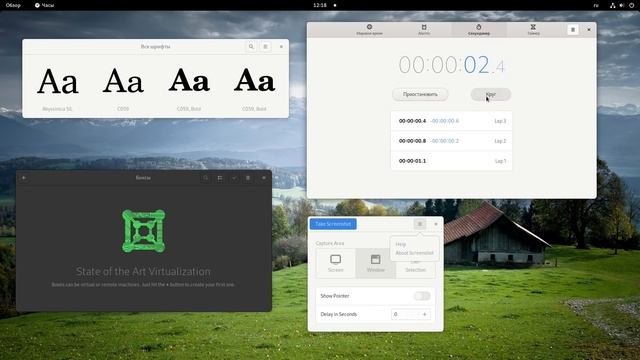Click lap time 00:00:01.1
This screenshot has width=640, height=360.
coord(412,161)
